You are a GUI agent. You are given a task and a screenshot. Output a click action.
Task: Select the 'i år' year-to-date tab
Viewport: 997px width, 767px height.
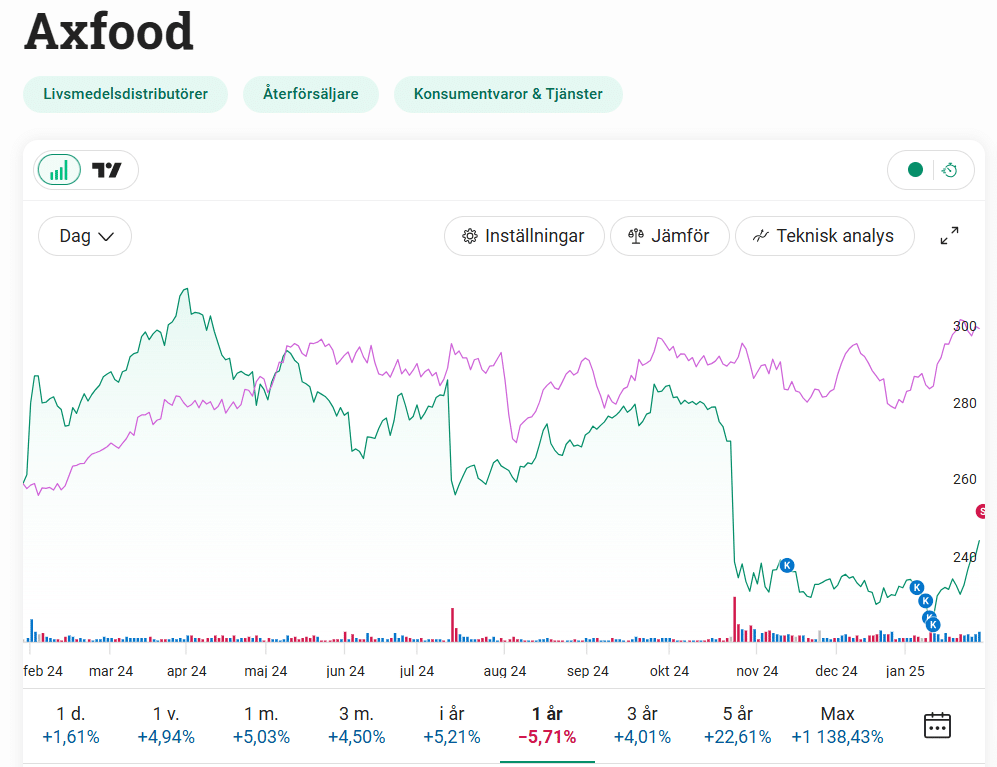[x=451, y=725]
